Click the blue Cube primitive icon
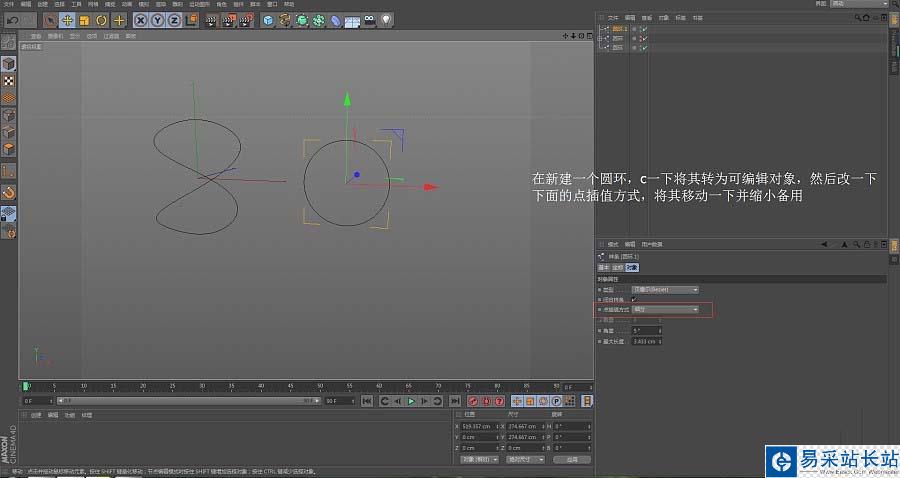This screenshot has width=900, height=478. click(x=267, y=21)
